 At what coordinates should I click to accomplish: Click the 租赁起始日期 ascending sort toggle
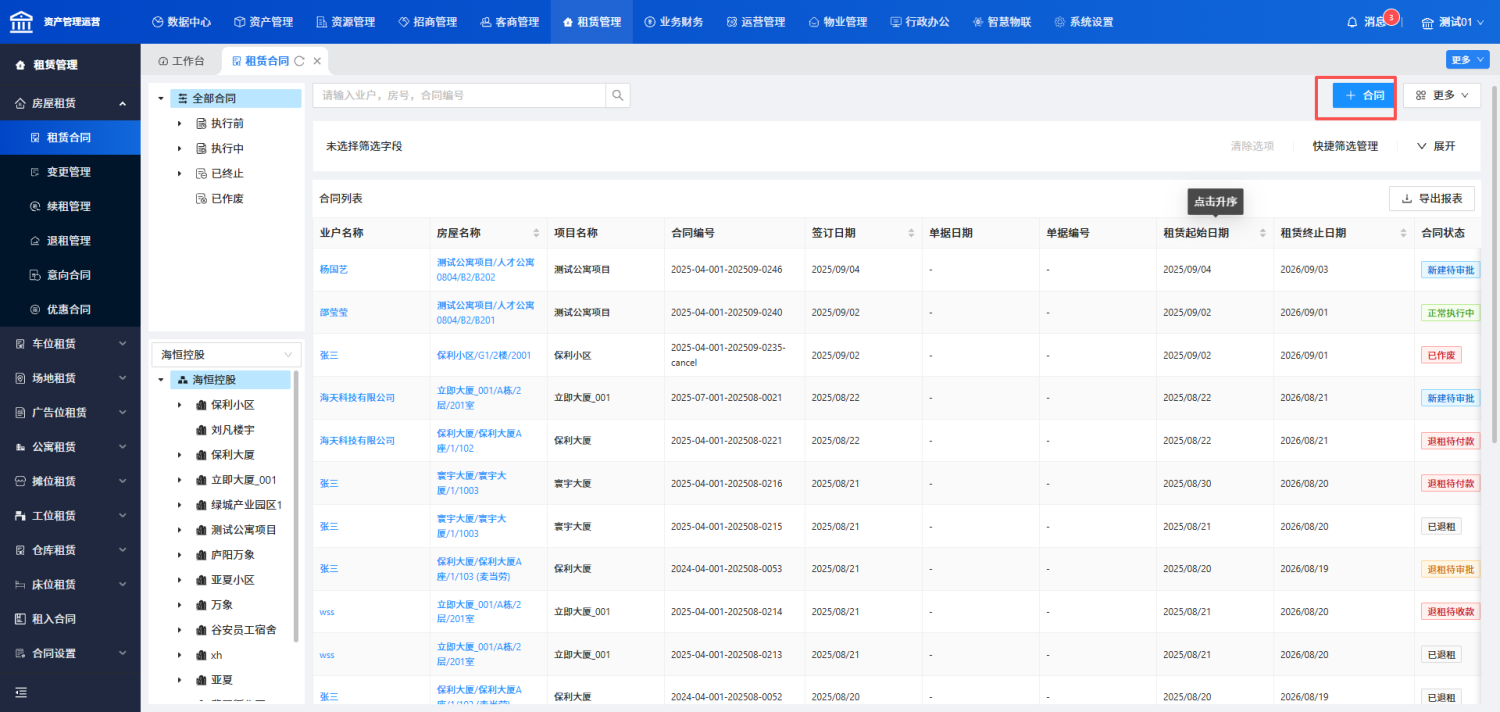[1263, 233]
